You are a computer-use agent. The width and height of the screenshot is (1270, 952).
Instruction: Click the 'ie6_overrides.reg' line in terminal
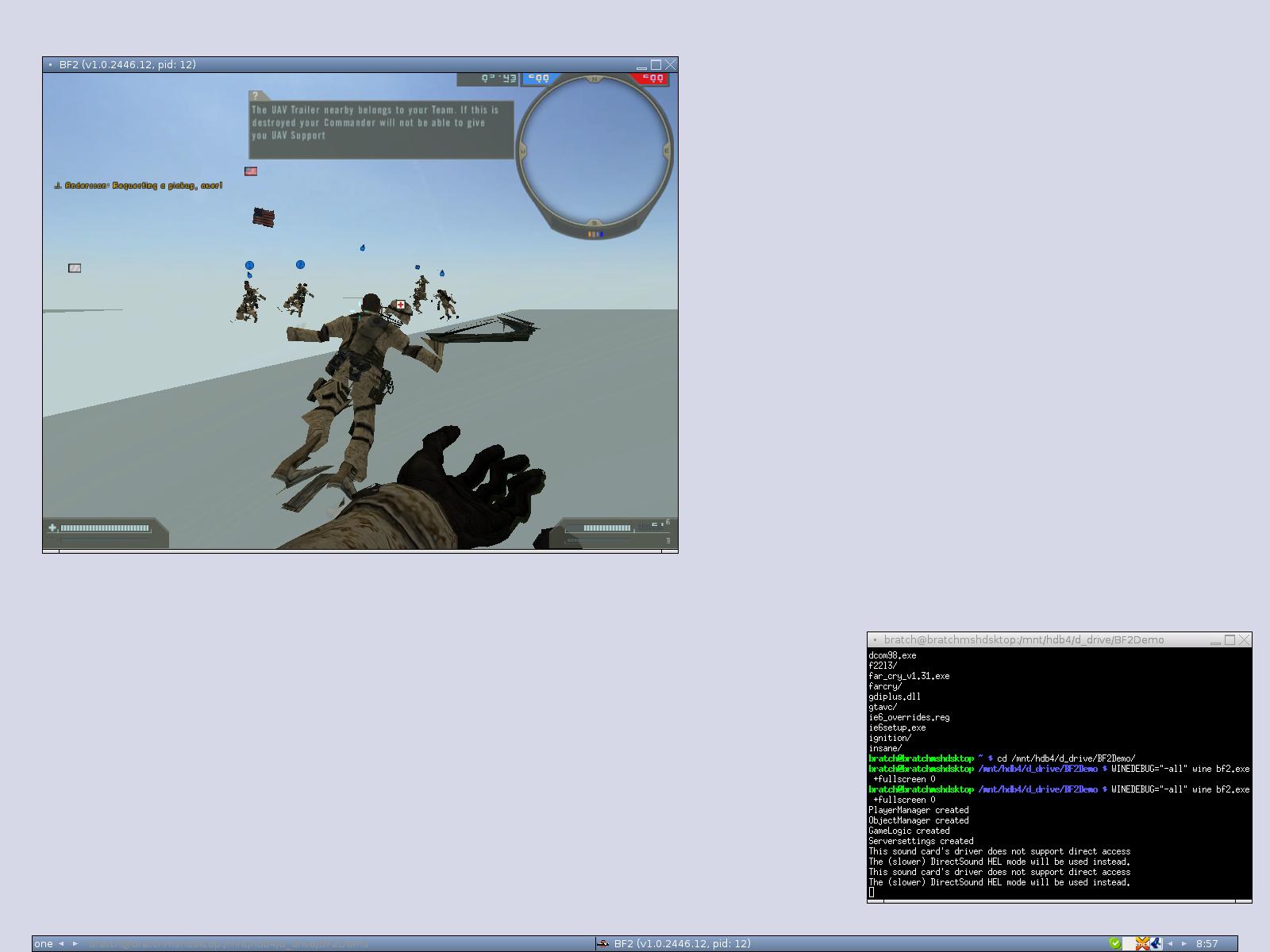(909, 717)
